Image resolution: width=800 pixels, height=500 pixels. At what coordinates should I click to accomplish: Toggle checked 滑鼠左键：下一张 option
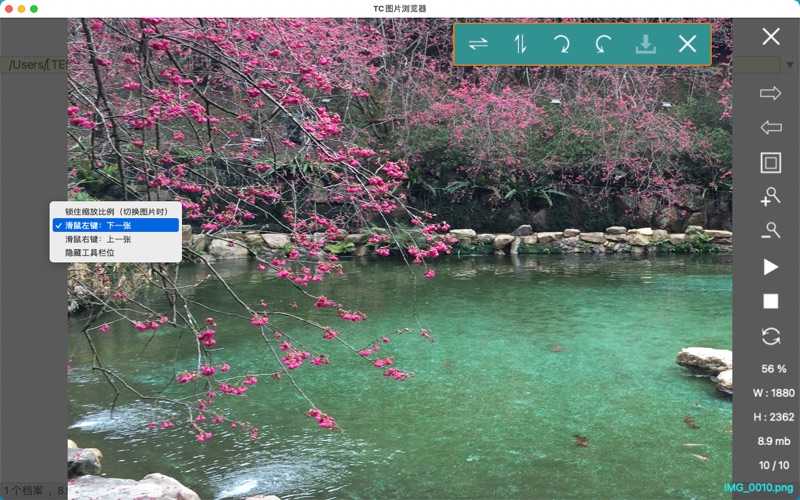pyautogui.click(x=116, y=225)
